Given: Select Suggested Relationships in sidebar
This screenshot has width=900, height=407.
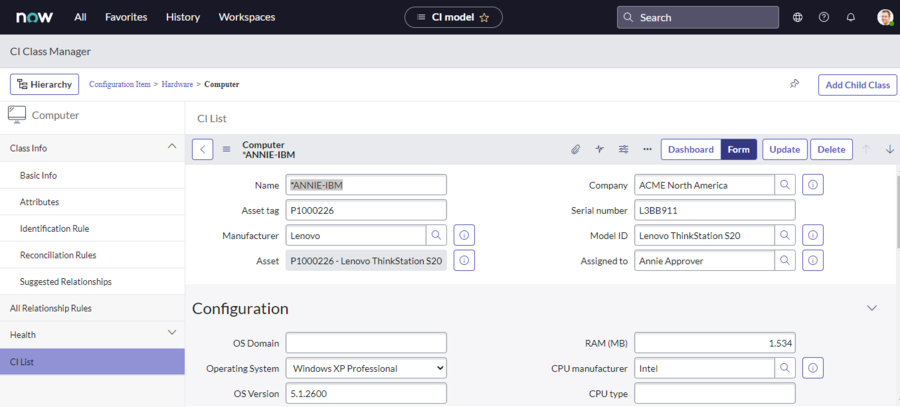Looking at the screenshot, I should (92, 282).
